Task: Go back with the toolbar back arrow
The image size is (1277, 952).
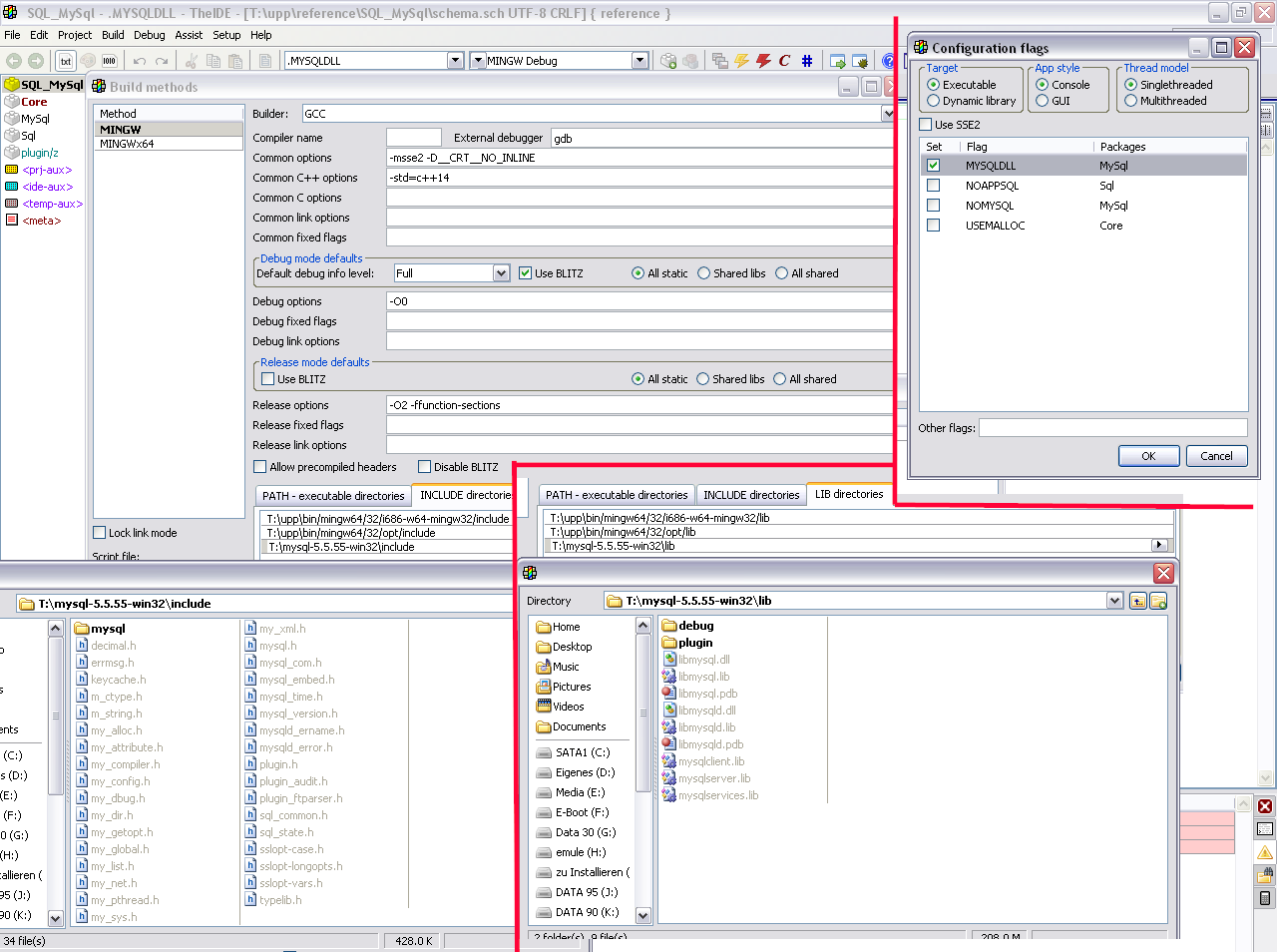Action: 14,61
